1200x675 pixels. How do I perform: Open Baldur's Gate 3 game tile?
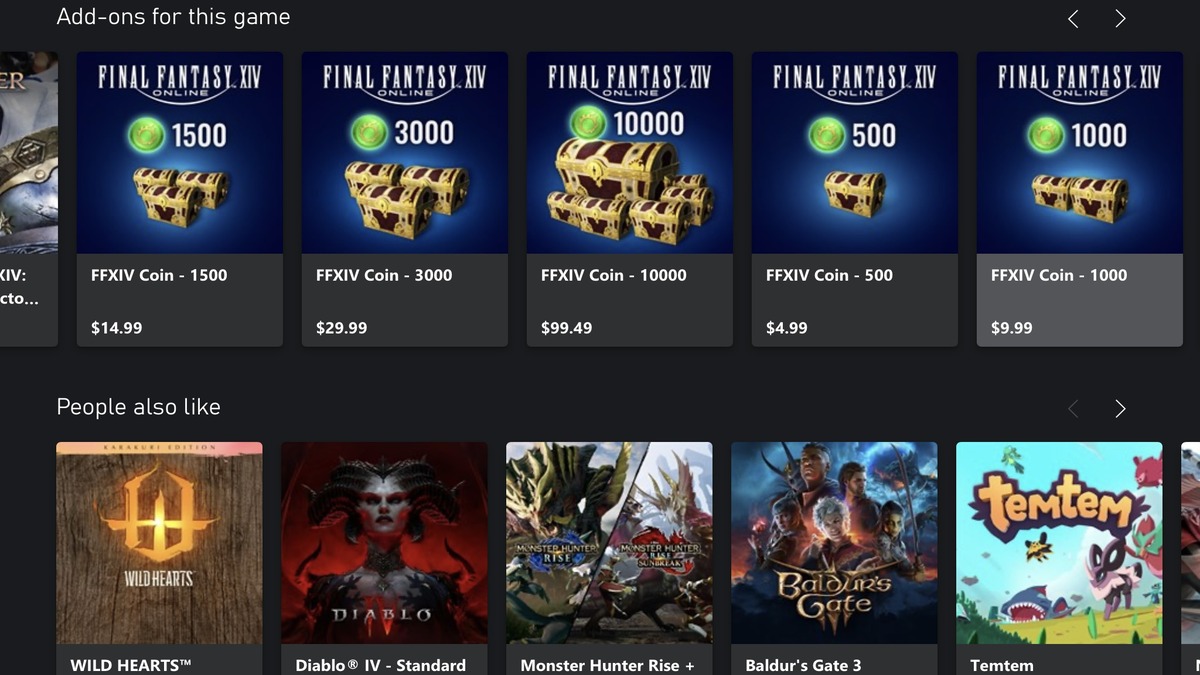coord(835,558)
